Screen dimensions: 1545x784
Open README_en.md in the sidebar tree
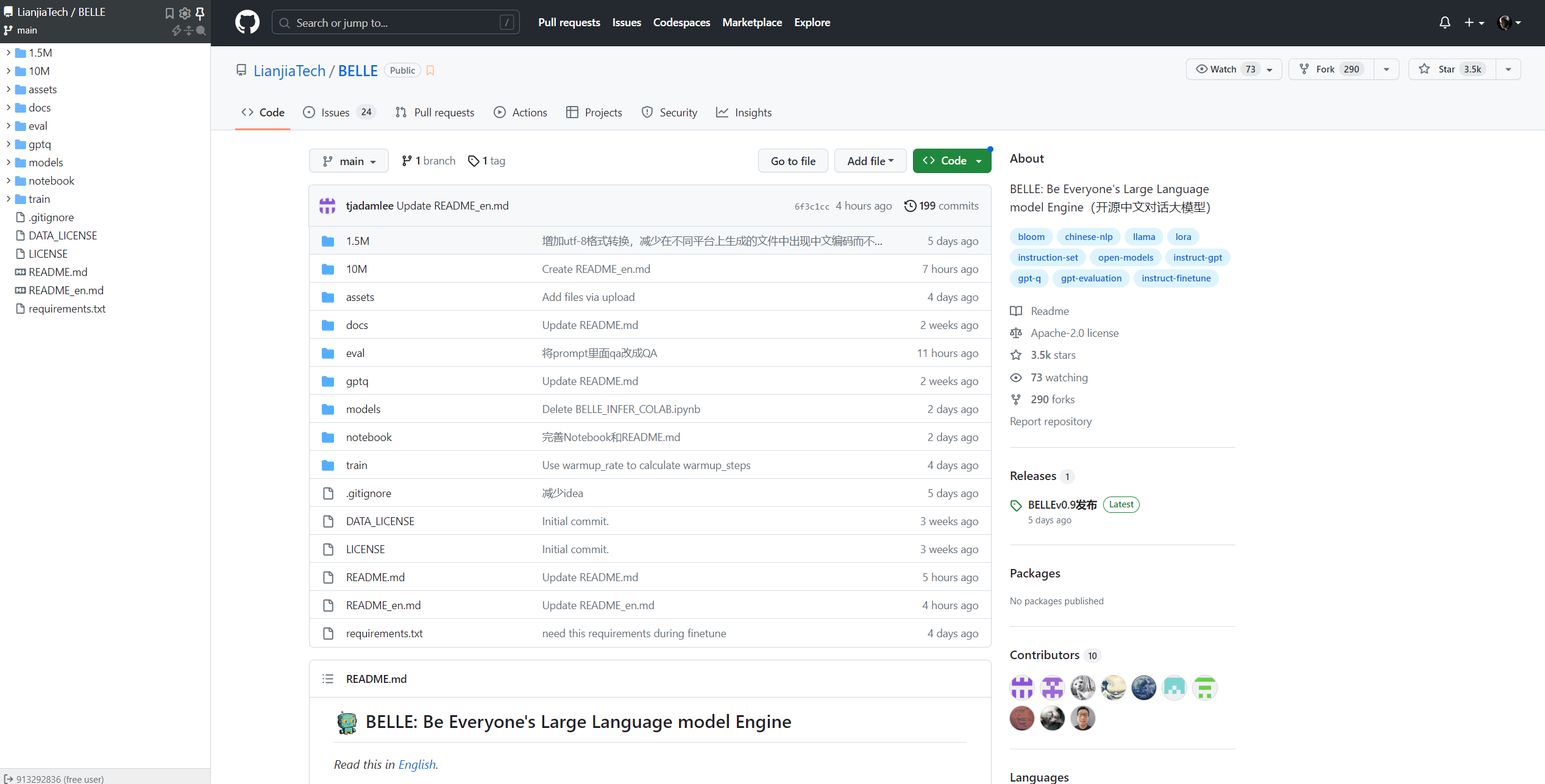[66, 291]
